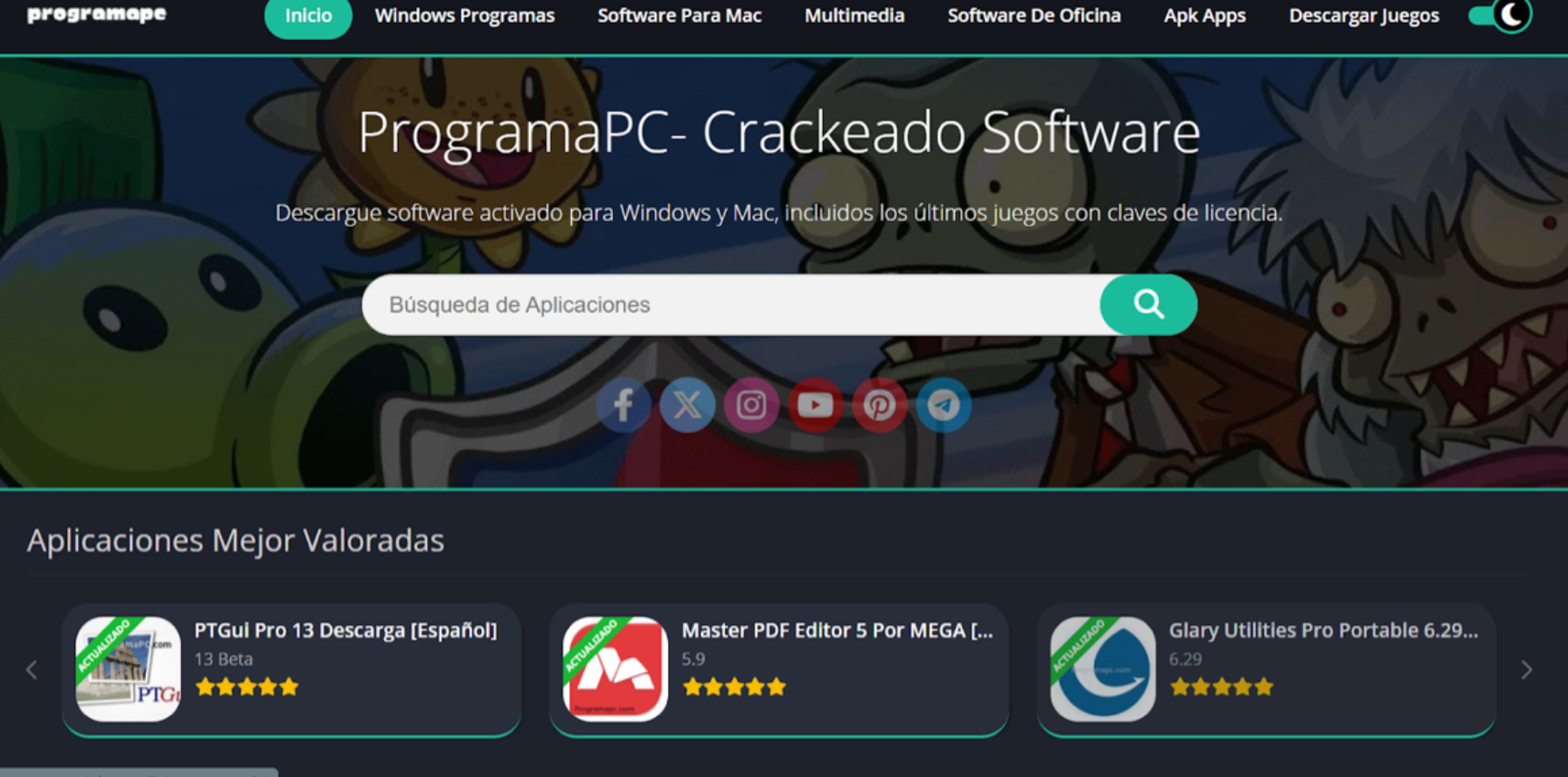Click the Glary Utilities app thumbnail

(1102, 669)
